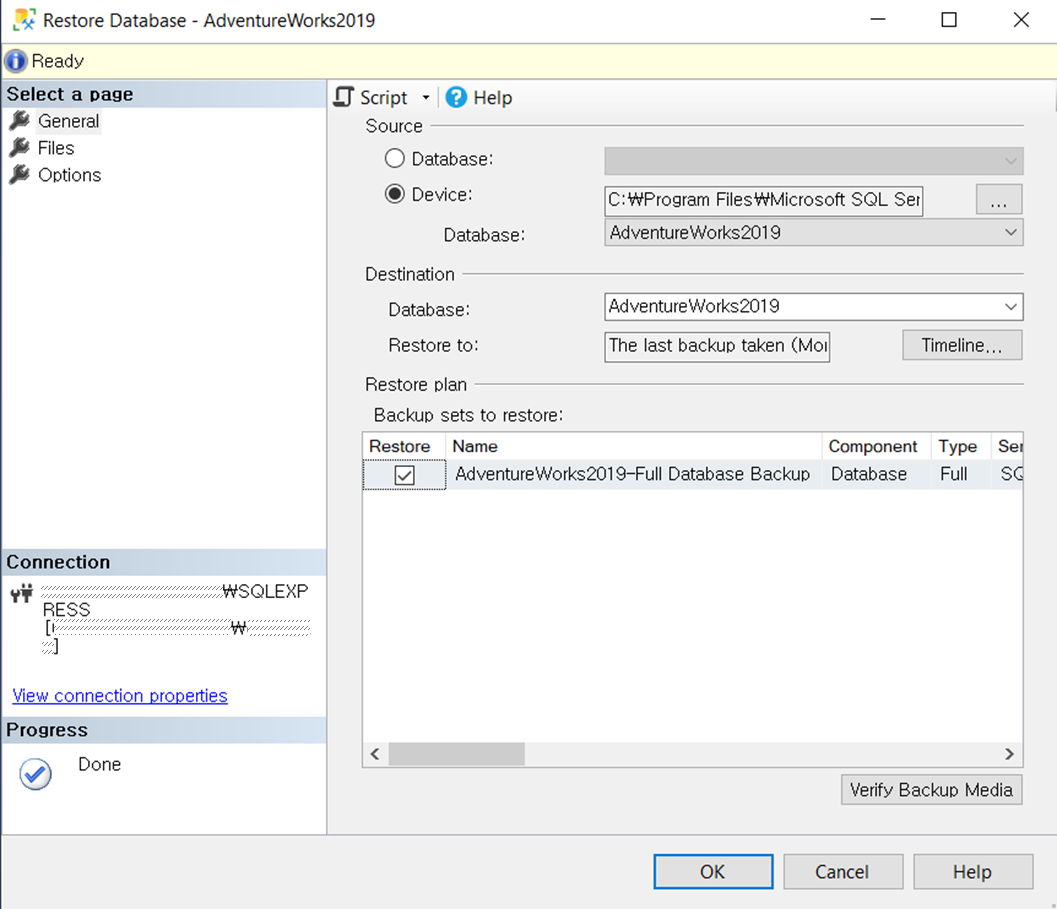Open the Options page
This screenshot has height=909, width=1057.
[69, 175]
